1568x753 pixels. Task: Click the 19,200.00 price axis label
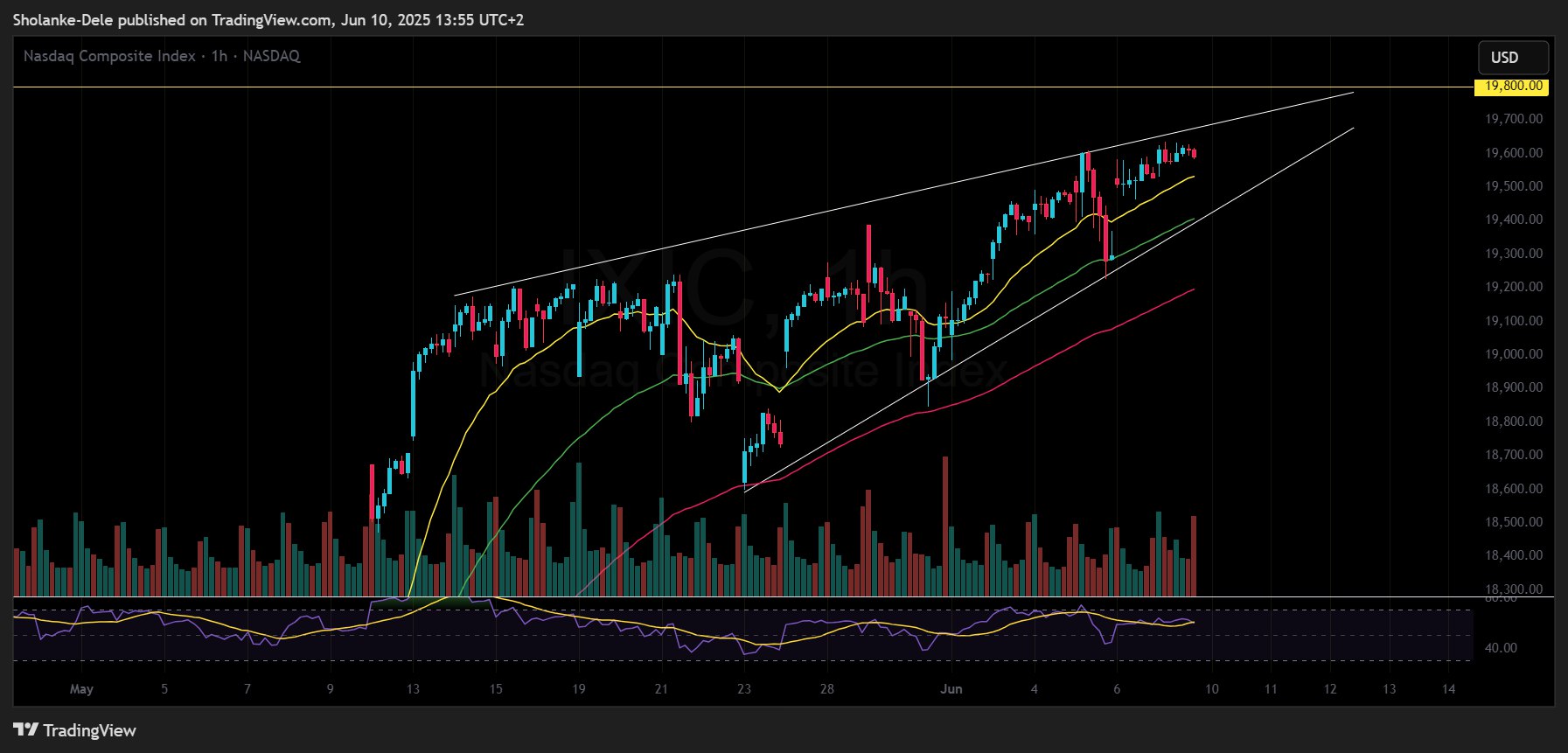point(1514,287)
